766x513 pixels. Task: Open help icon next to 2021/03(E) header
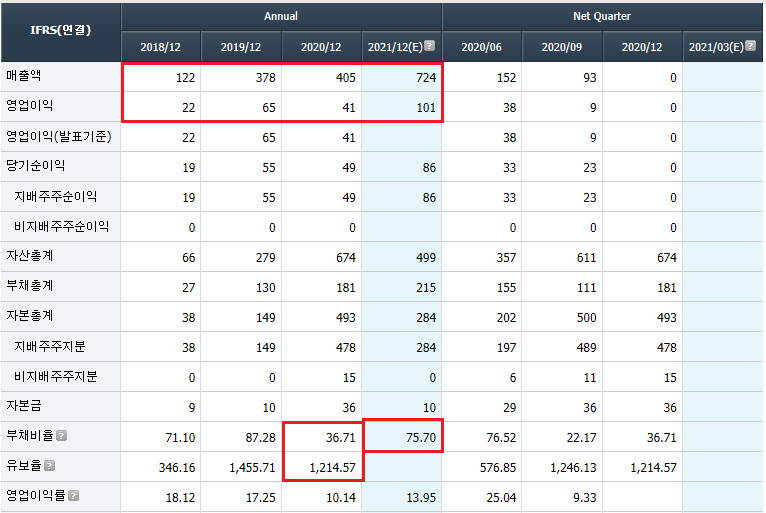(751, 46)
